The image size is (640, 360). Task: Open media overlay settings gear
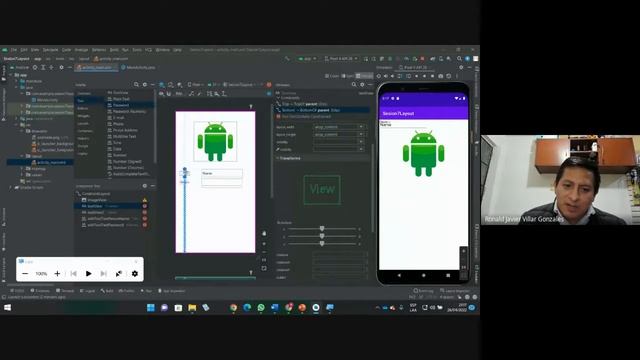tap(135, 273)
